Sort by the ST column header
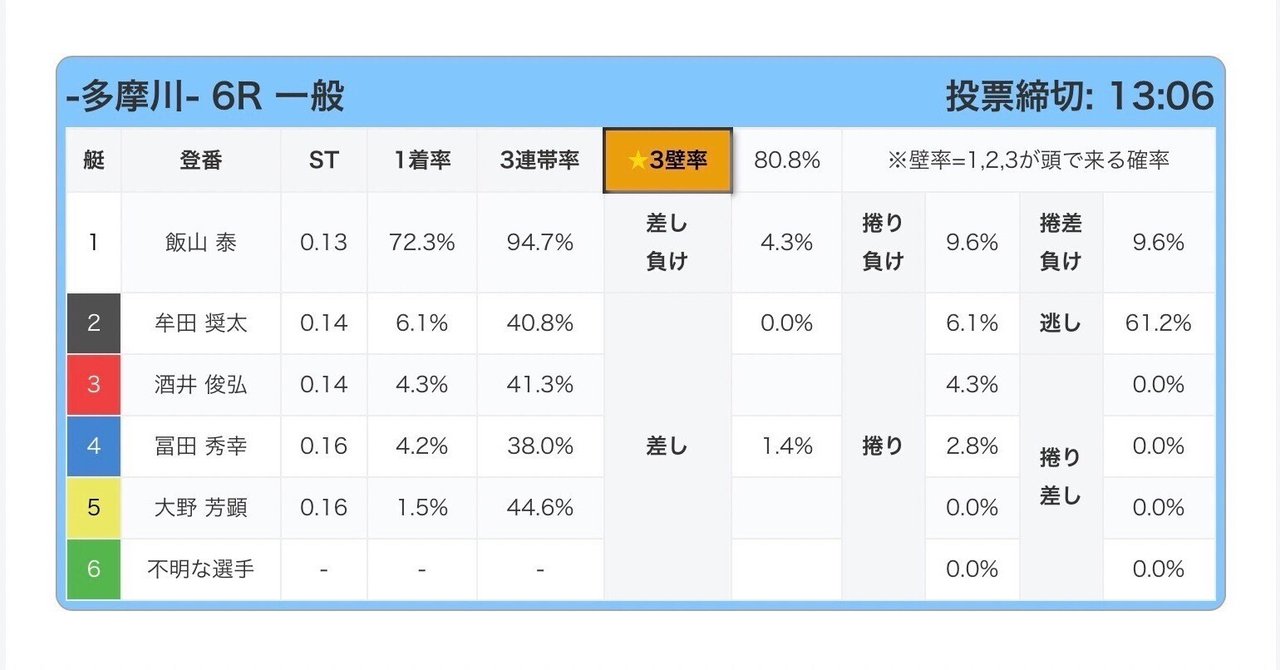Image resolution: width=1280 pixels, height=670 pixels. pyautogui.click(x=324, y=161)
